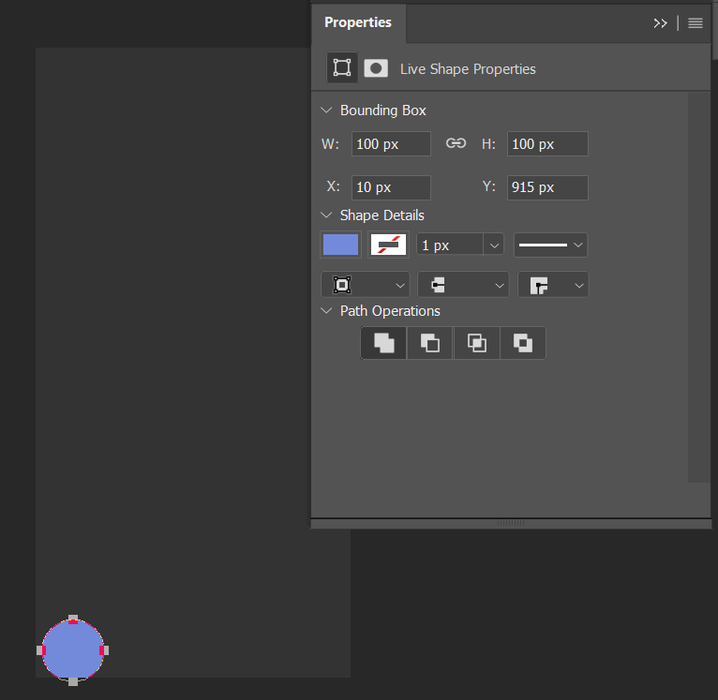Screen dimensions: 718x700
Task: Click the Exclude Overlapping Shapes operation
Action: tap(523, 343)
